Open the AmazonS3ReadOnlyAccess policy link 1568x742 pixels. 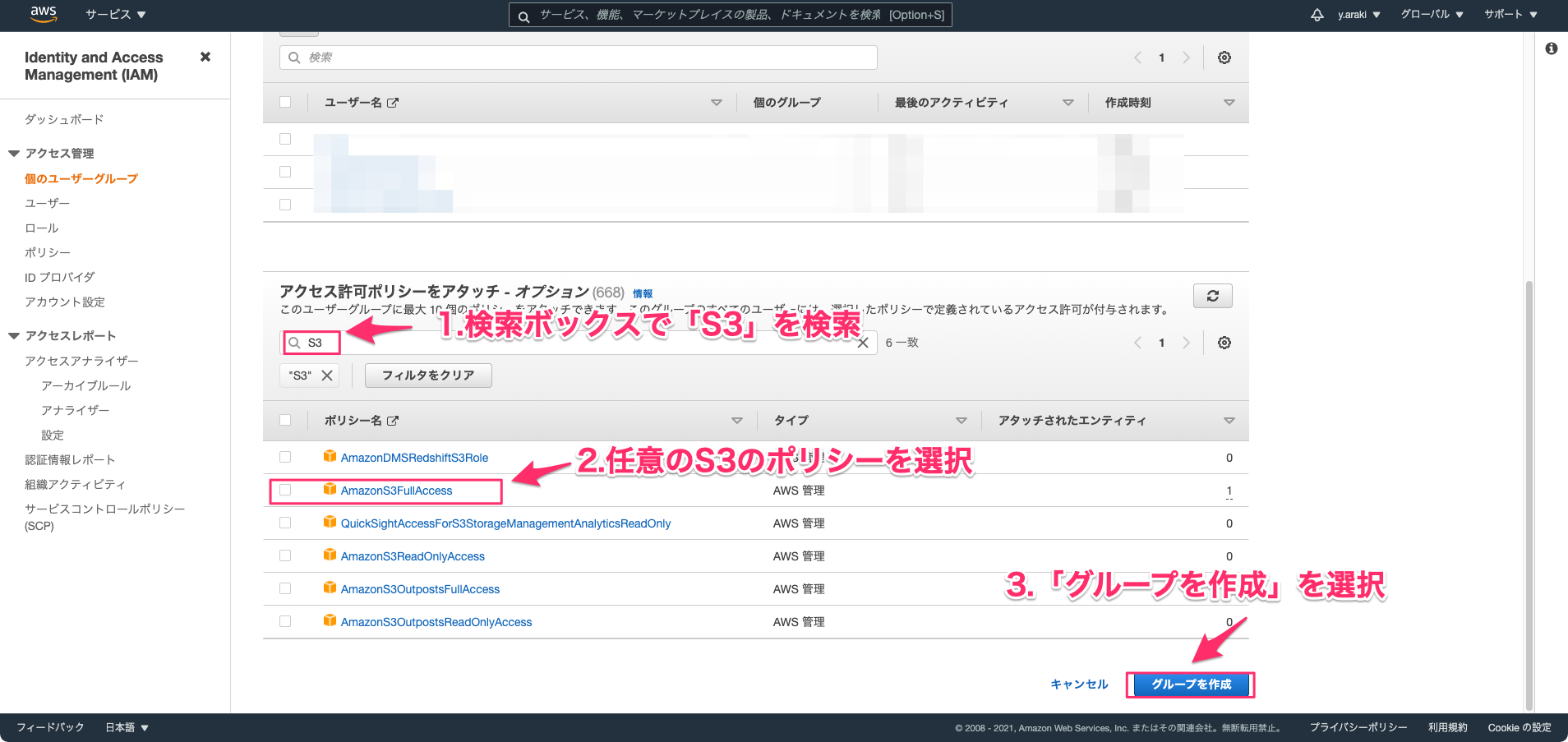[x=413, y=556]
